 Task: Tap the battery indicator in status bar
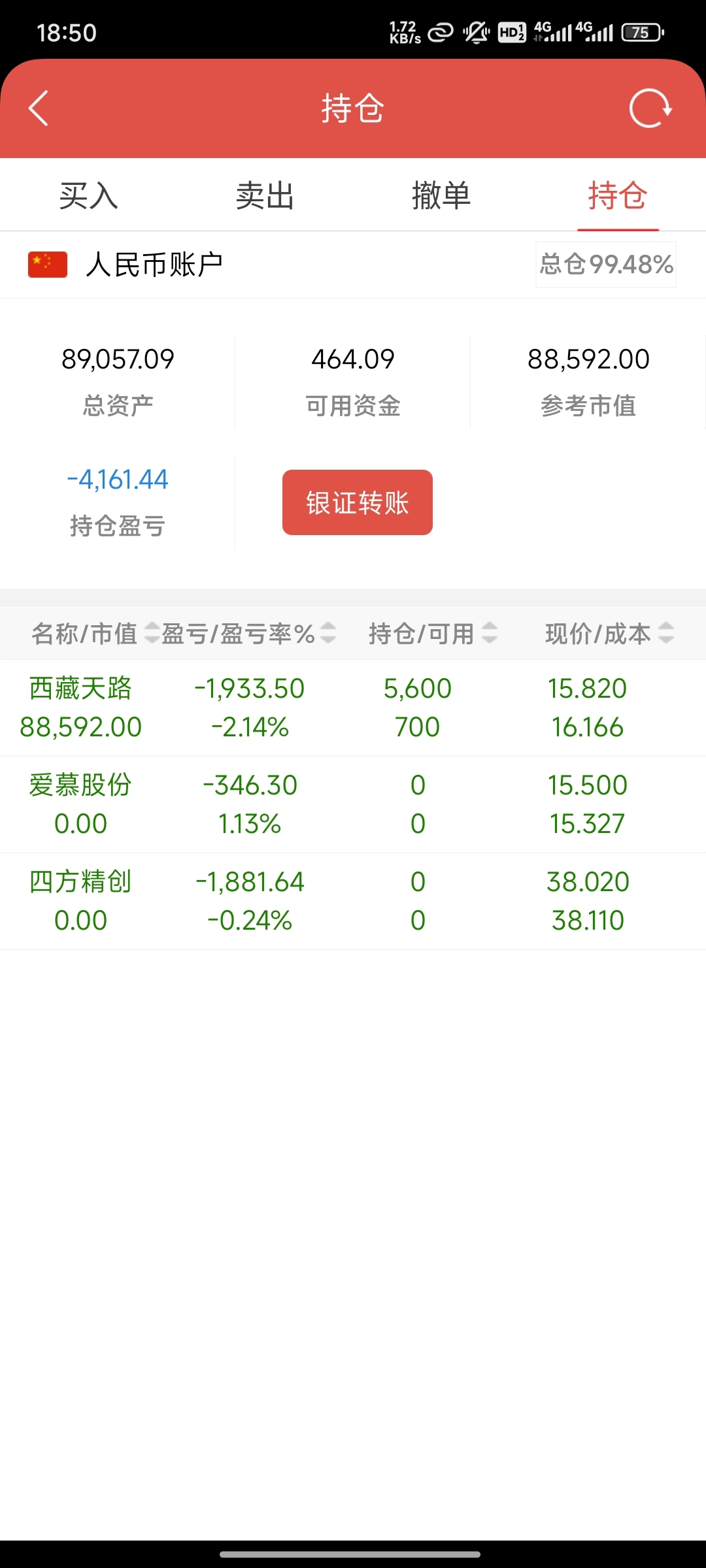643,32
